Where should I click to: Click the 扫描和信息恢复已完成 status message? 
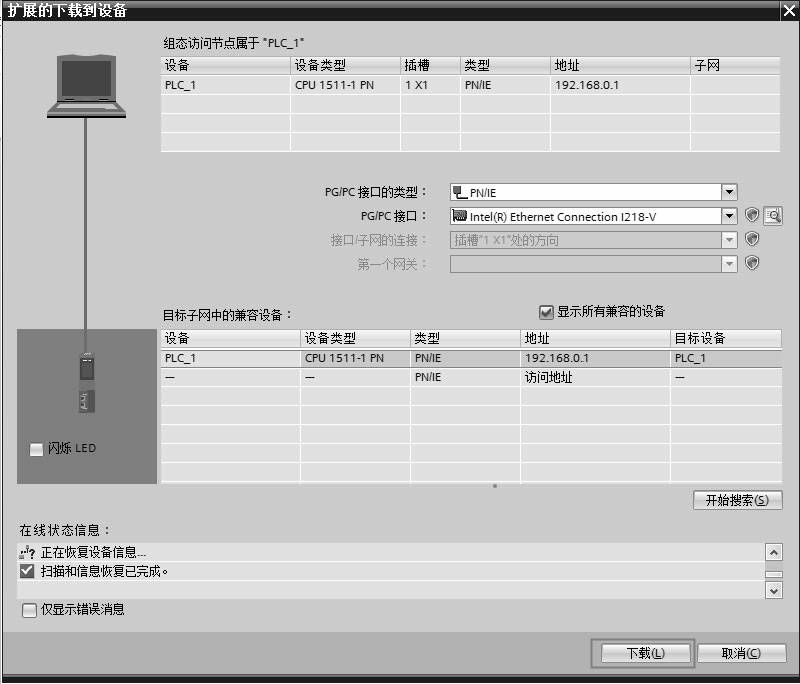tap(104, 571)
